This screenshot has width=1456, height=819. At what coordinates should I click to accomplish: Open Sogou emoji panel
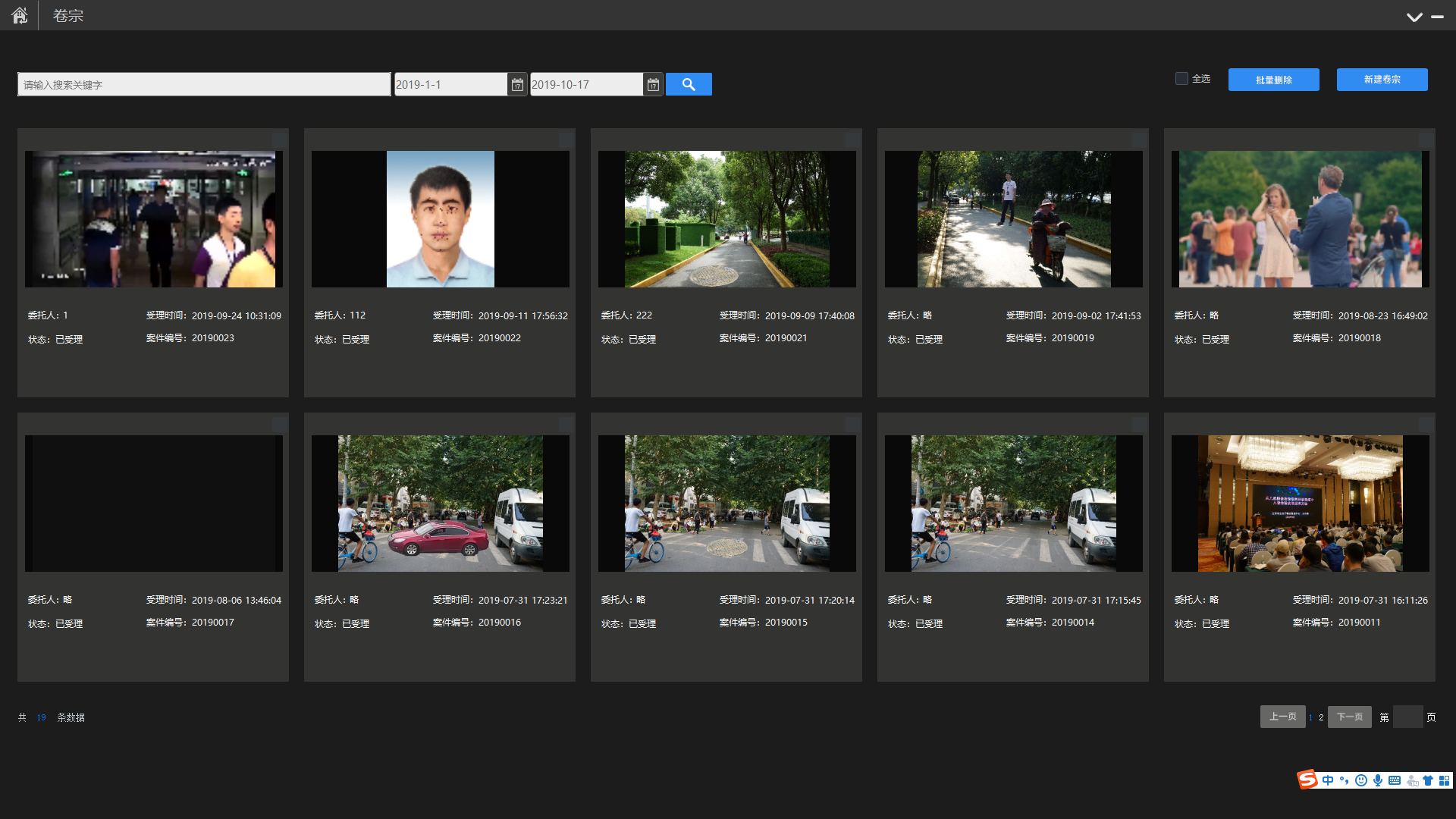pyautogui.click(x=1361, y=780)
